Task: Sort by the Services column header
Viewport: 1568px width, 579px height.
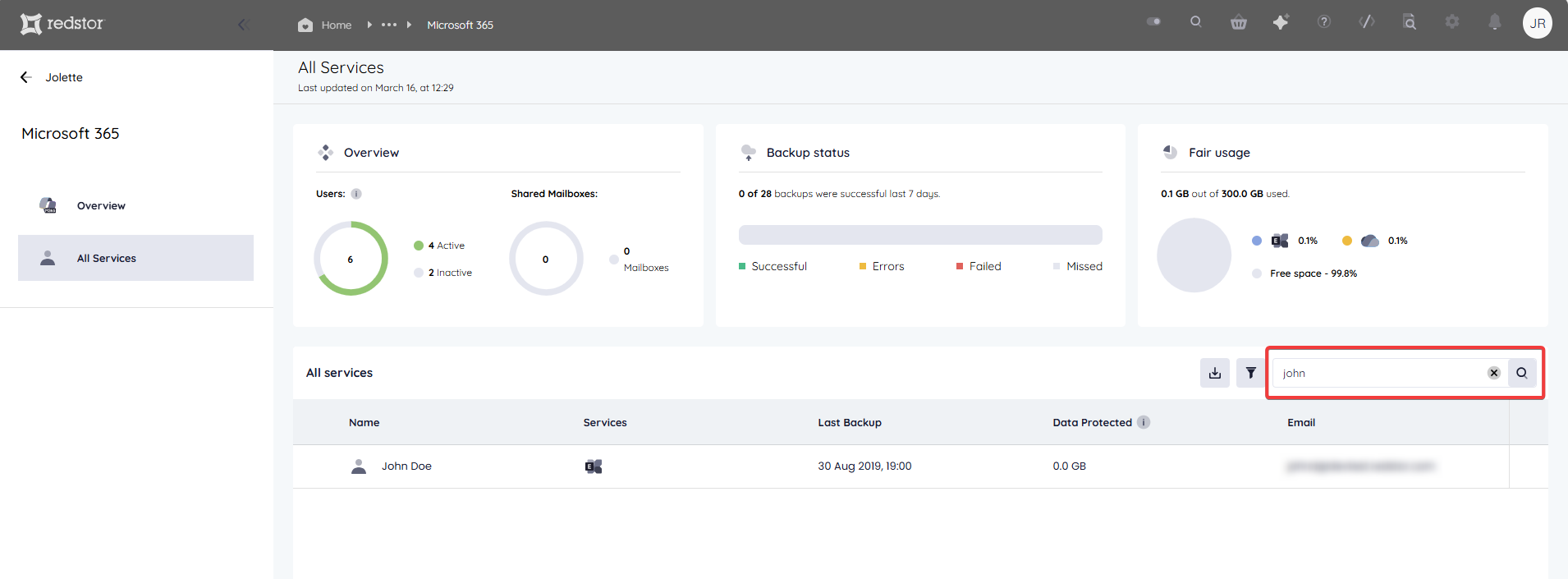Action: (605, 422)
